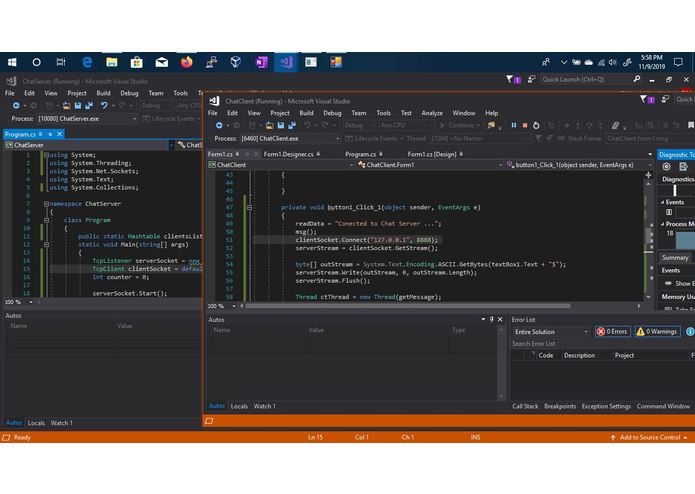Open the Call Stack tab
The image size is (695, 494).
click(x=525, y=406)
